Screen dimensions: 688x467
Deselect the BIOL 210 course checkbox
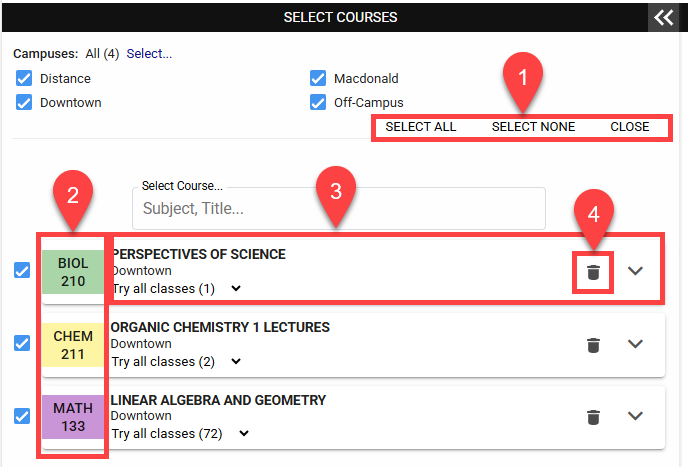coord(22,270)
